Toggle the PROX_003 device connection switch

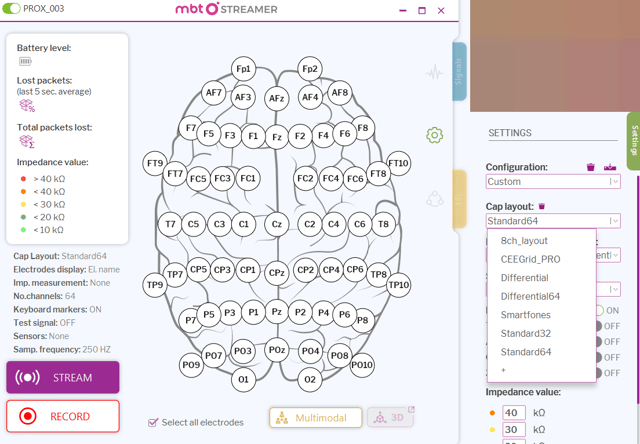(x=11, y=9)
